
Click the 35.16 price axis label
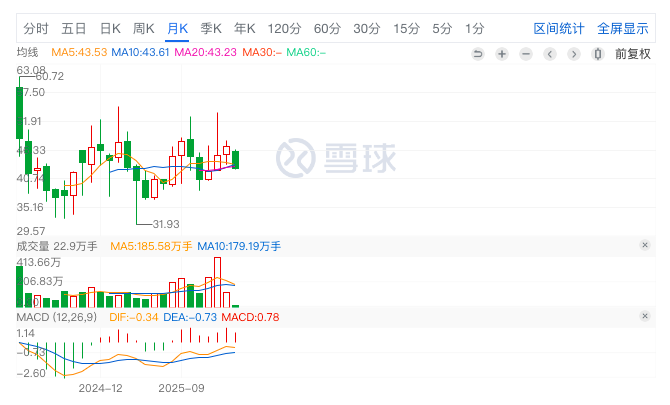pos(30,207)
